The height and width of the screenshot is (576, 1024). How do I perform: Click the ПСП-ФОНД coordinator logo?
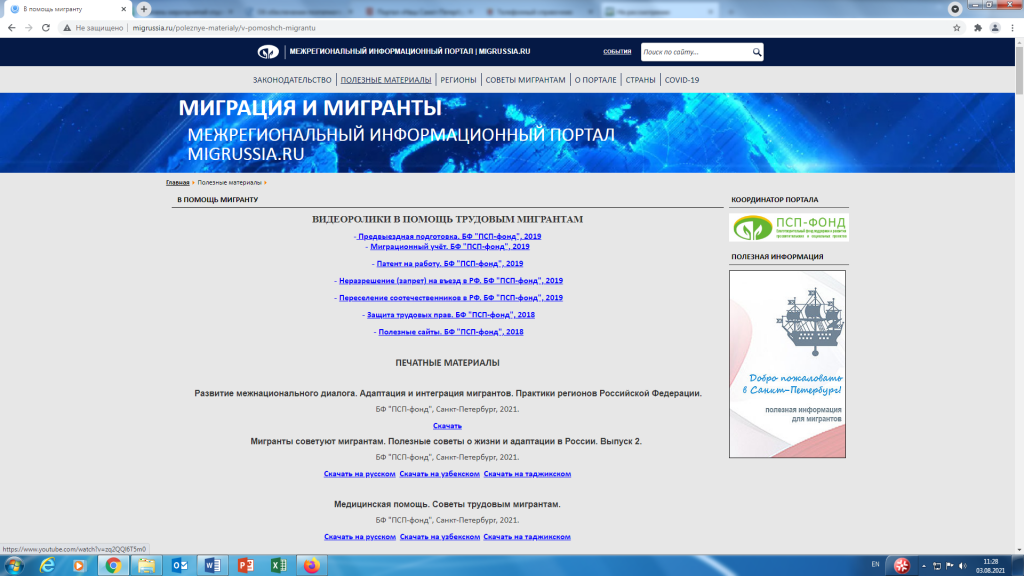(789, 228)
